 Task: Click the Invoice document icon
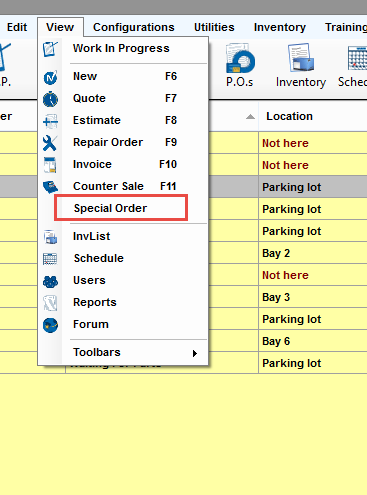tap(50, 165)
